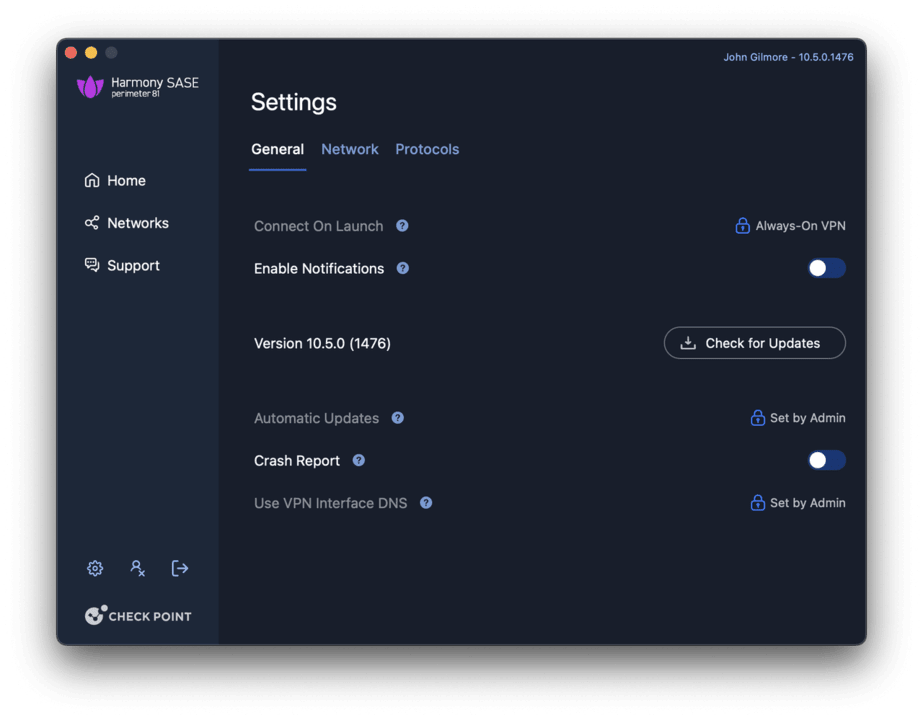The height and width of the screenshot is (720, 923).
Task: Click the switch-account user icon
Action: pos(137,568)
